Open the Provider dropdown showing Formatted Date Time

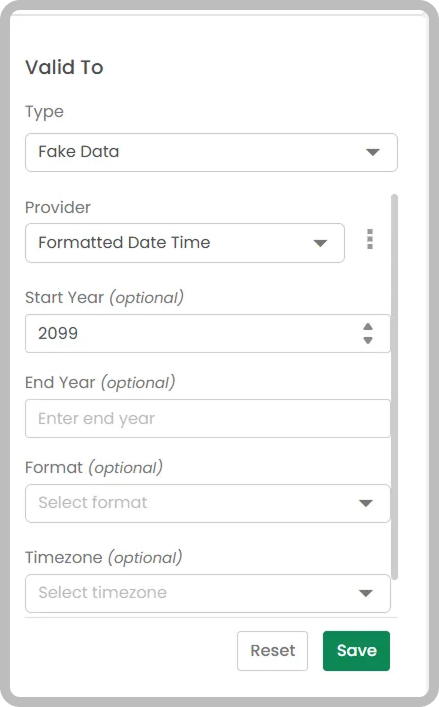185,243
